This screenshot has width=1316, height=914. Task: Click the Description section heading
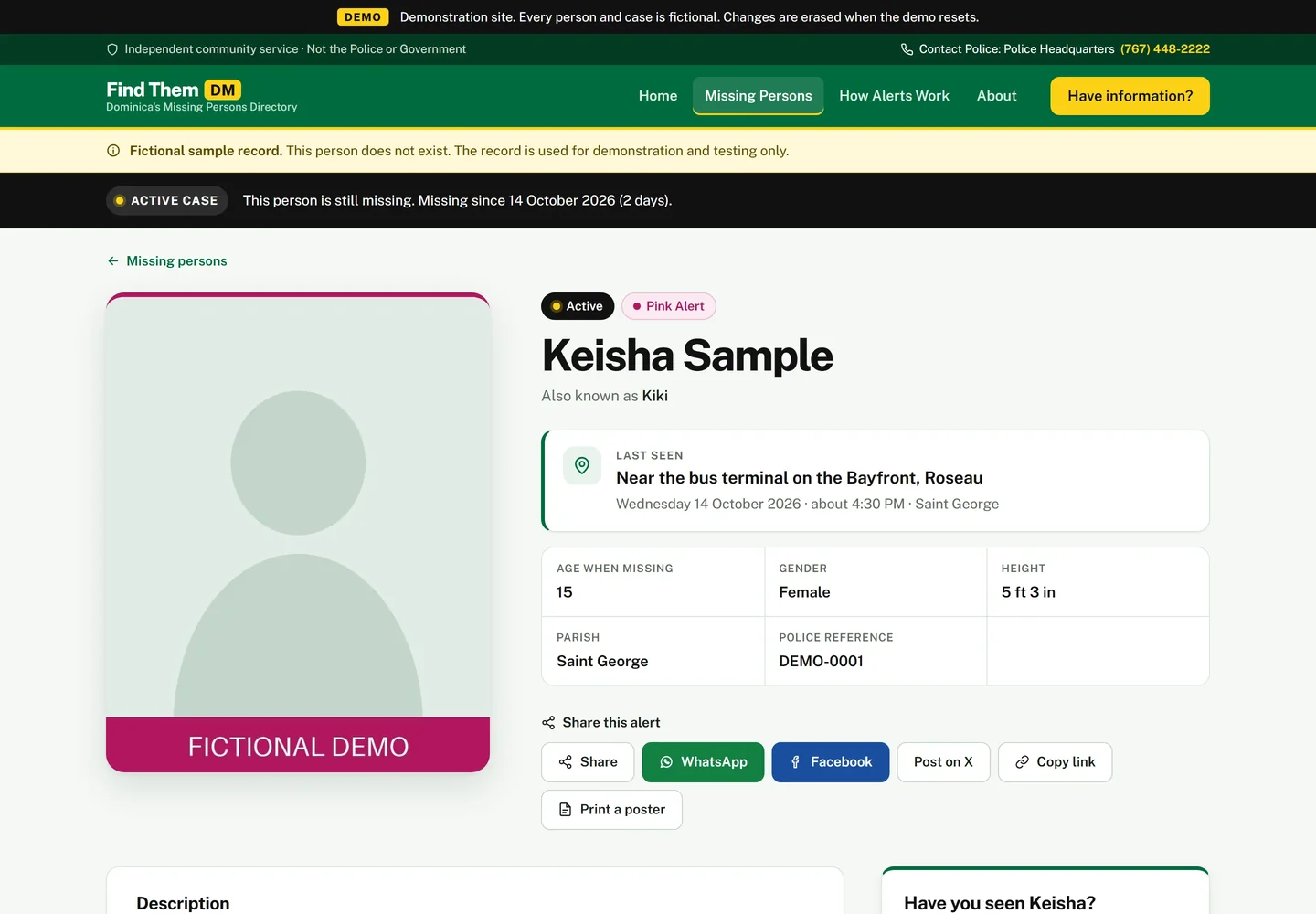[x=183, y=903]
